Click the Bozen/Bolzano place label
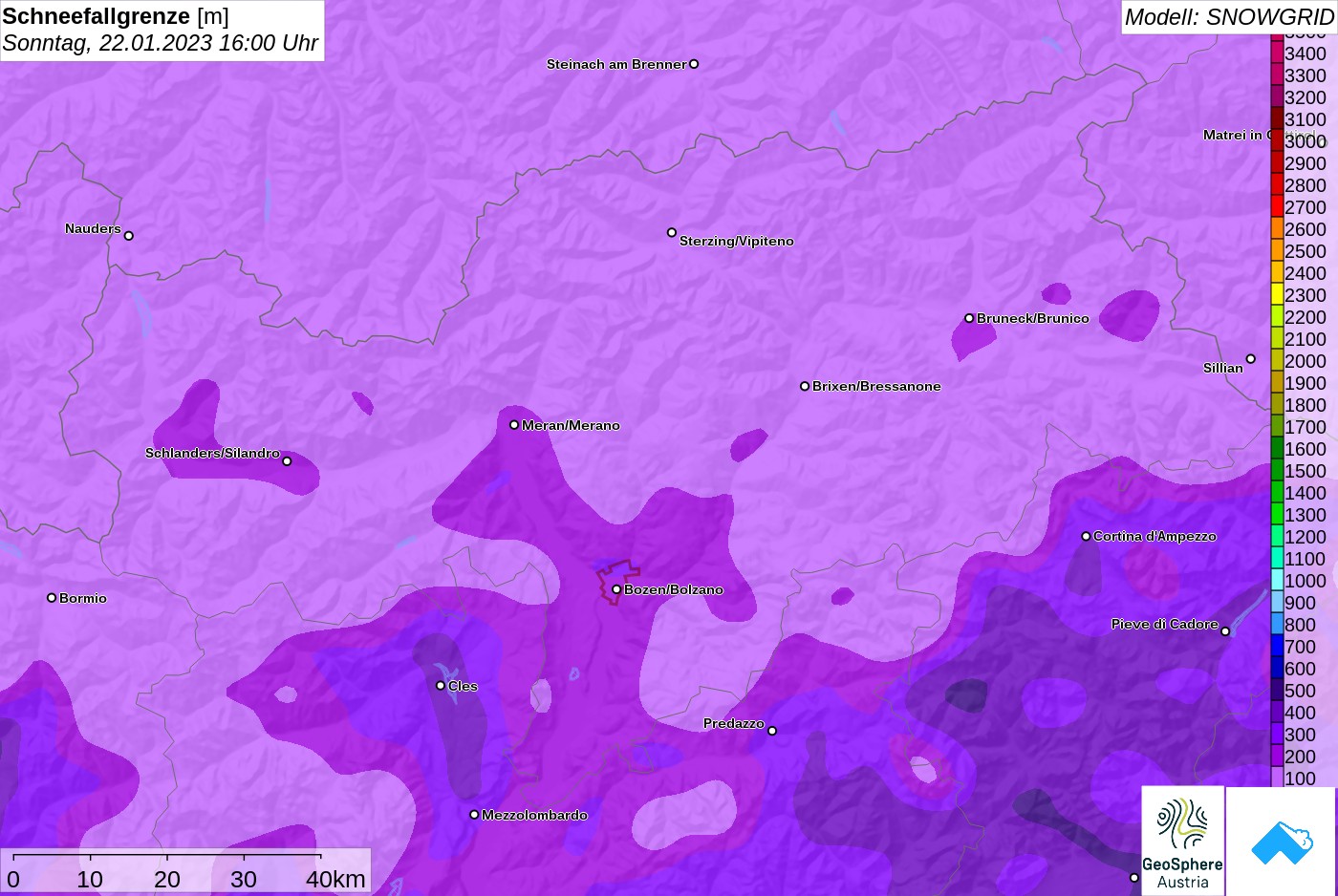The height and width of the screenshot is (896, 1338). (x=674, y=589)
